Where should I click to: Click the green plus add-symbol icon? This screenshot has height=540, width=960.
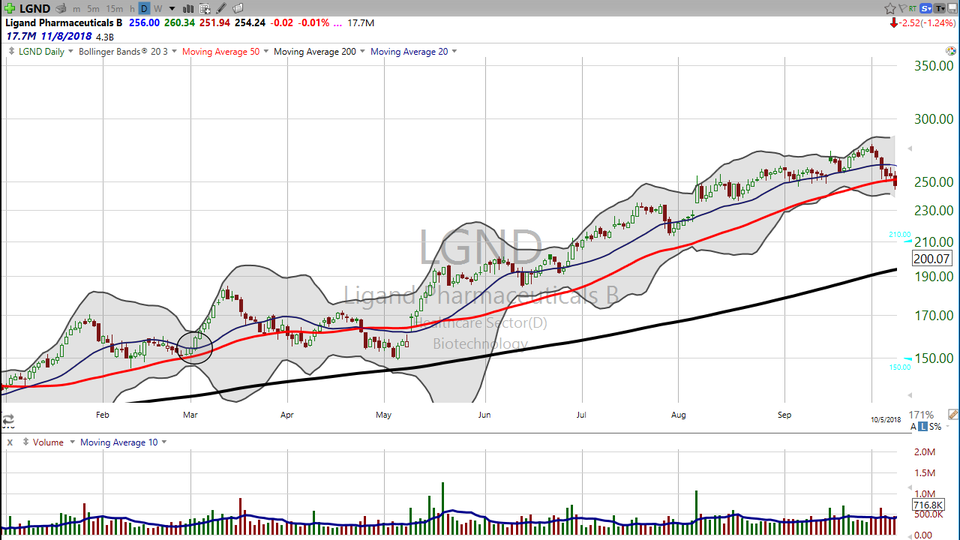click(9, 8)
